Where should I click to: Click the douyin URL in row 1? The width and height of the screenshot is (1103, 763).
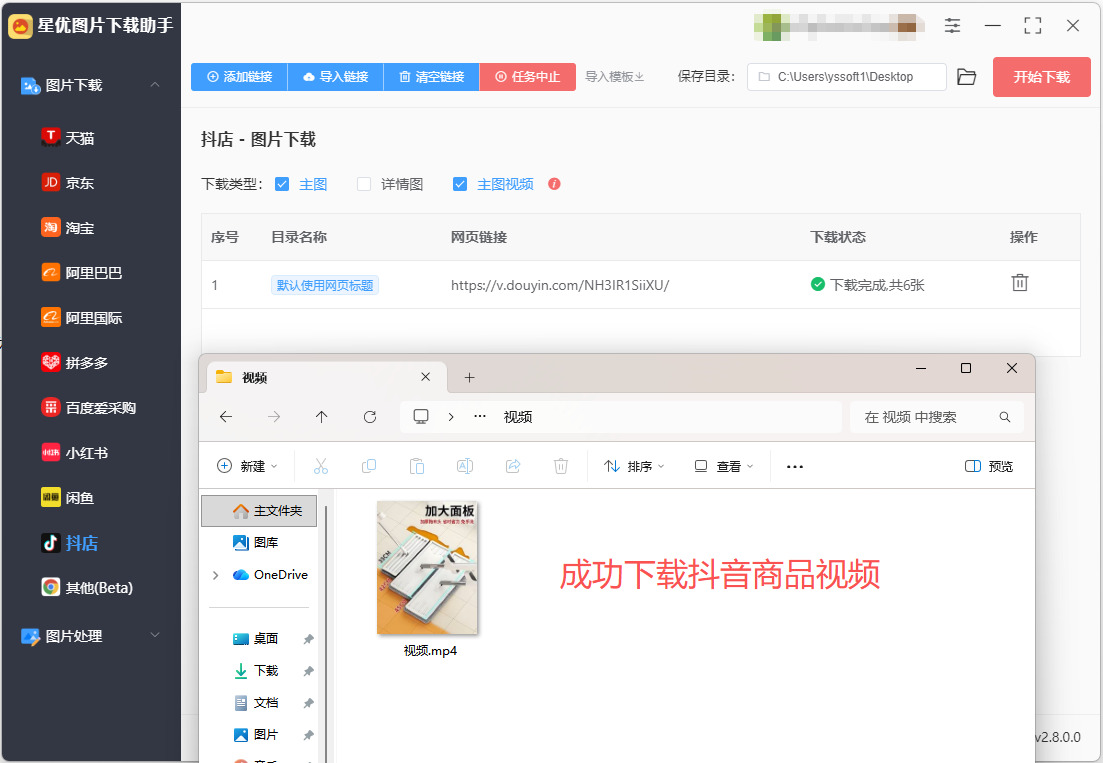click(560, 285)
